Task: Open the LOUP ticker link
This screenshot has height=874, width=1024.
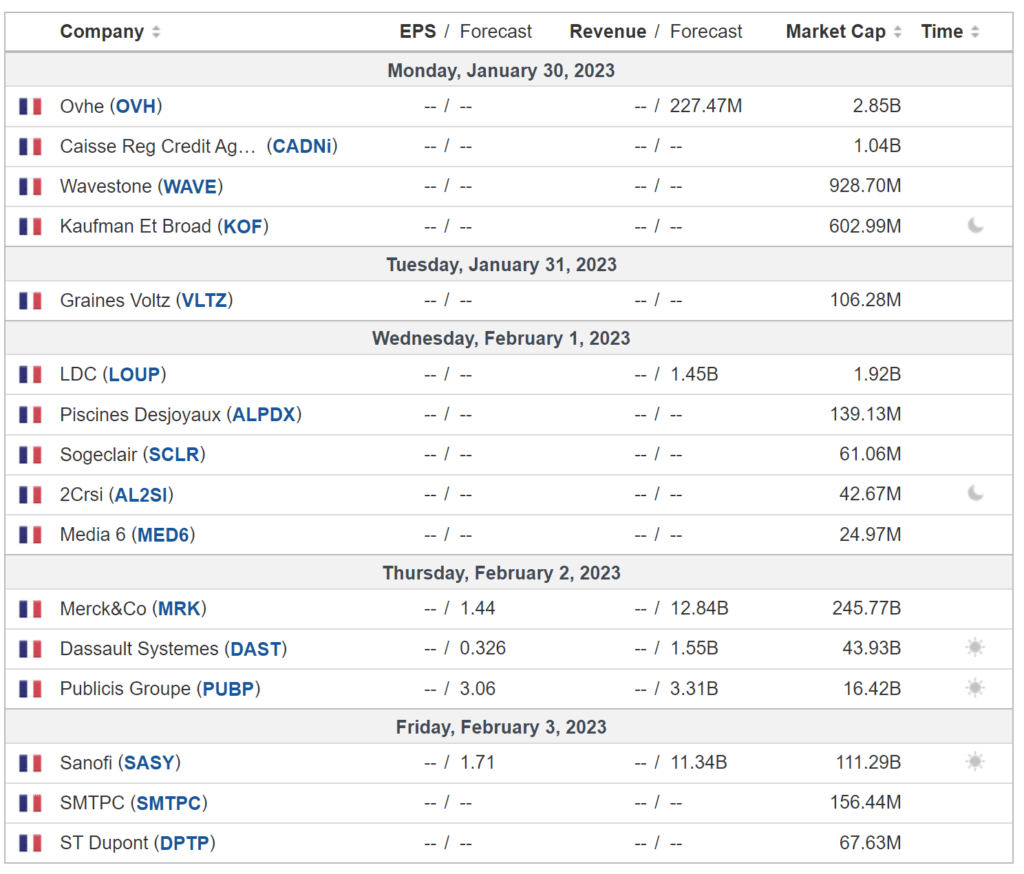Action: coord(135,374)
